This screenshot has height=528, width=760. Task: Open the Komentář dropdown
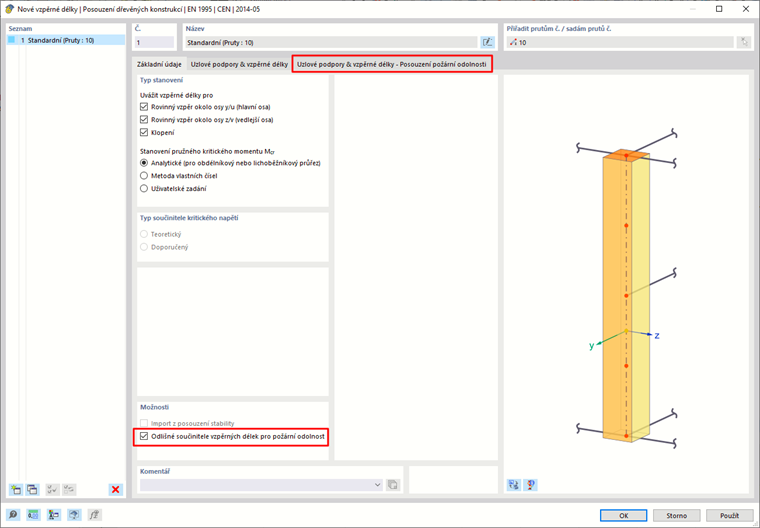coord(378,484)
